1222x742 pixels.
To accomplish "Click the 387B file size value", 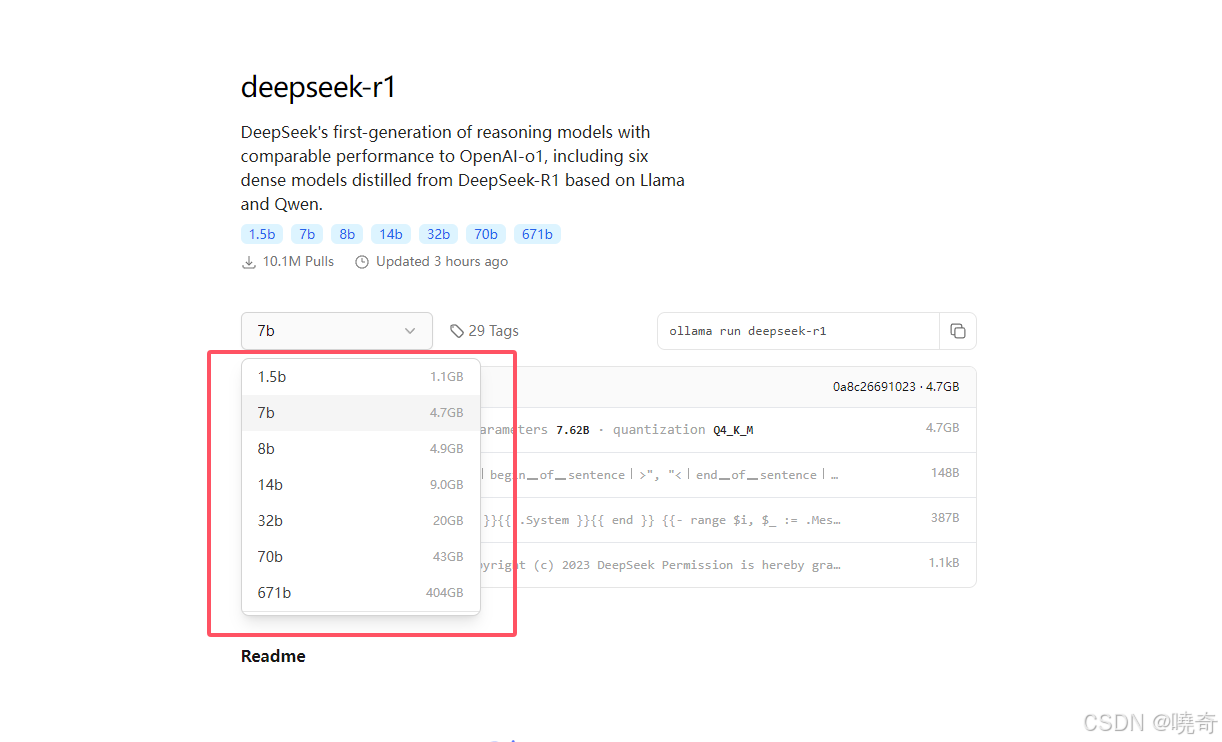I will point(945,518).
